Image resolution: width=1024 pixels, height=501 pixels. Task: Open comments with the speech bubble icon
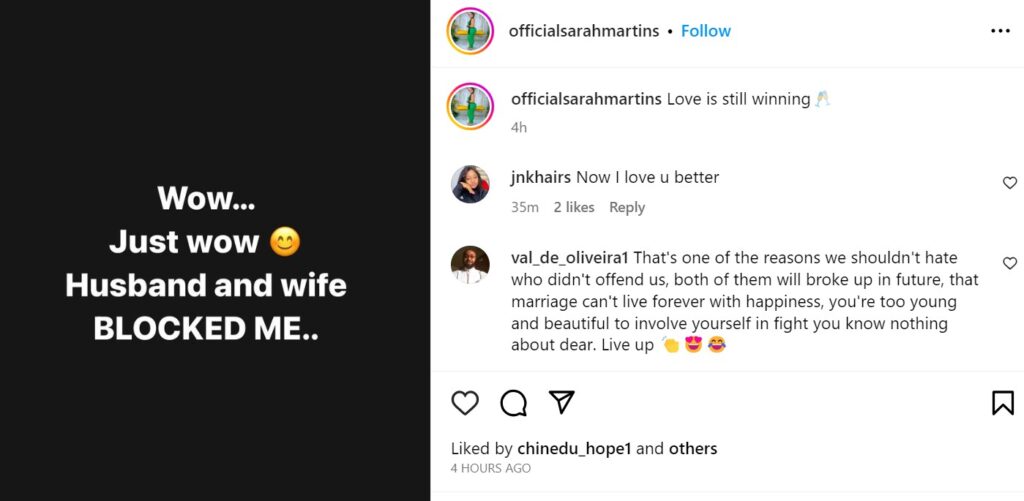click(x=513, y=402)
